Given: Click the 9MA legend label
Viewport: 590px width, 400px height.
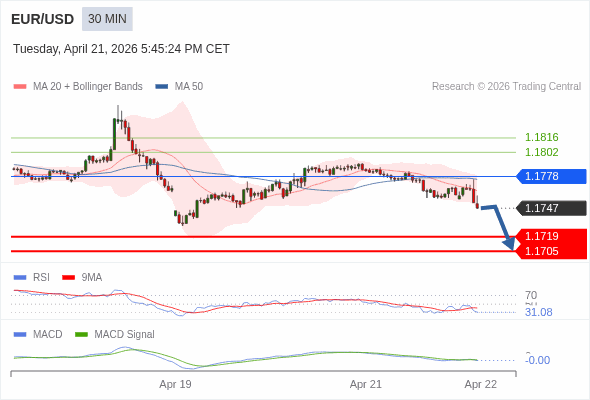Looking at the screenshot, I should (92, 278).
